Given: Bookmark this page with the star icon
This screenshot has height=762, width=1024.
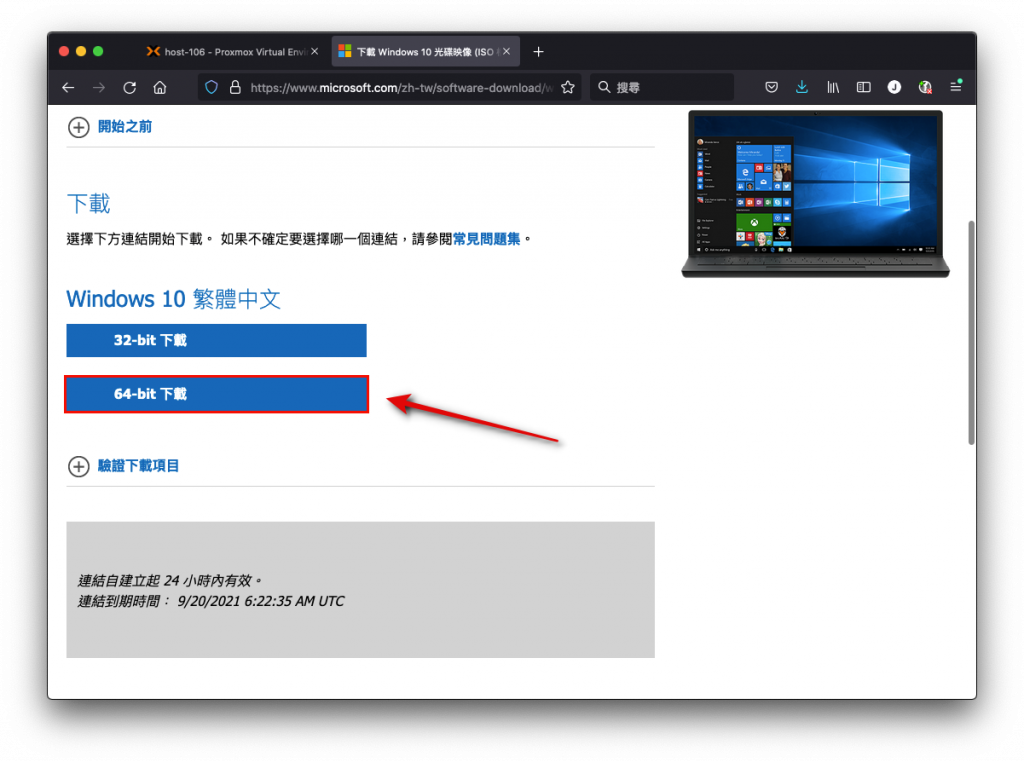Looking at the screenshot, I should point(568,87).
